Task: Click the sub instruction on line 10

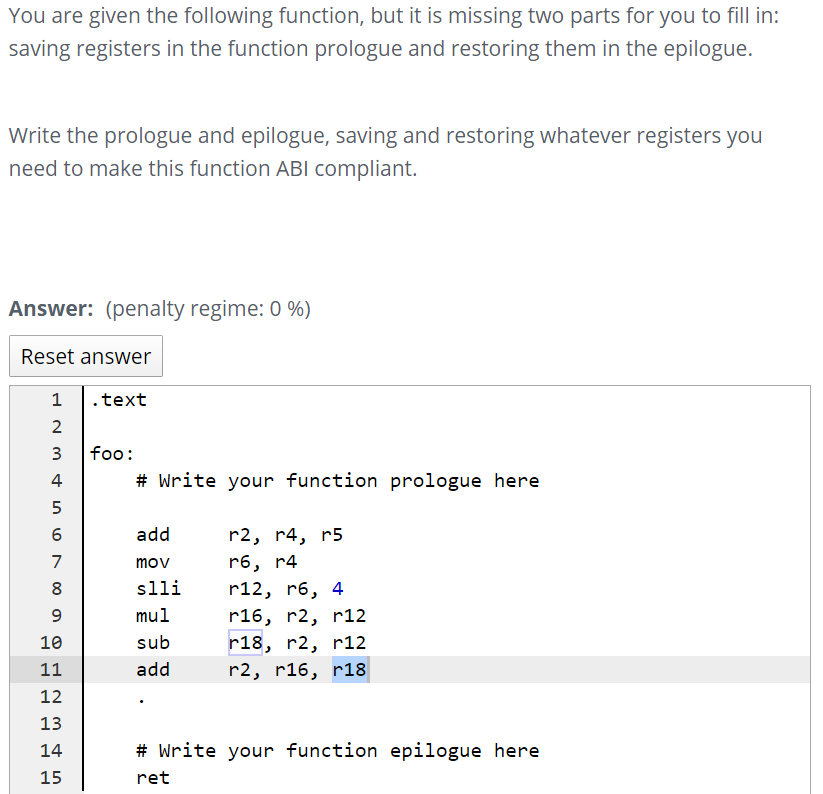Action: click(x=152, y=642)
